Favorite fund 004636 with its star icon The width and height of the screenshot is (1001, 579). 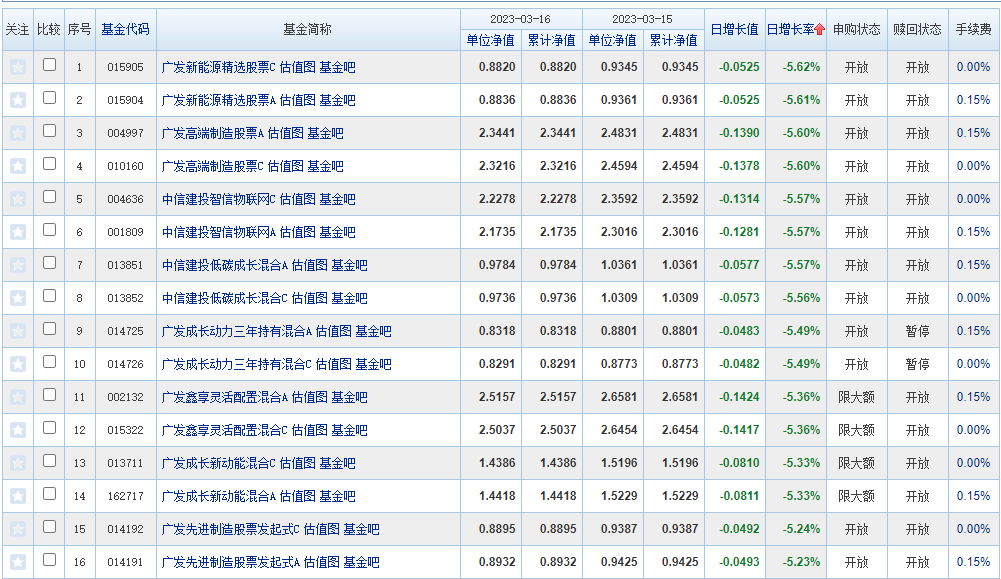18,199
